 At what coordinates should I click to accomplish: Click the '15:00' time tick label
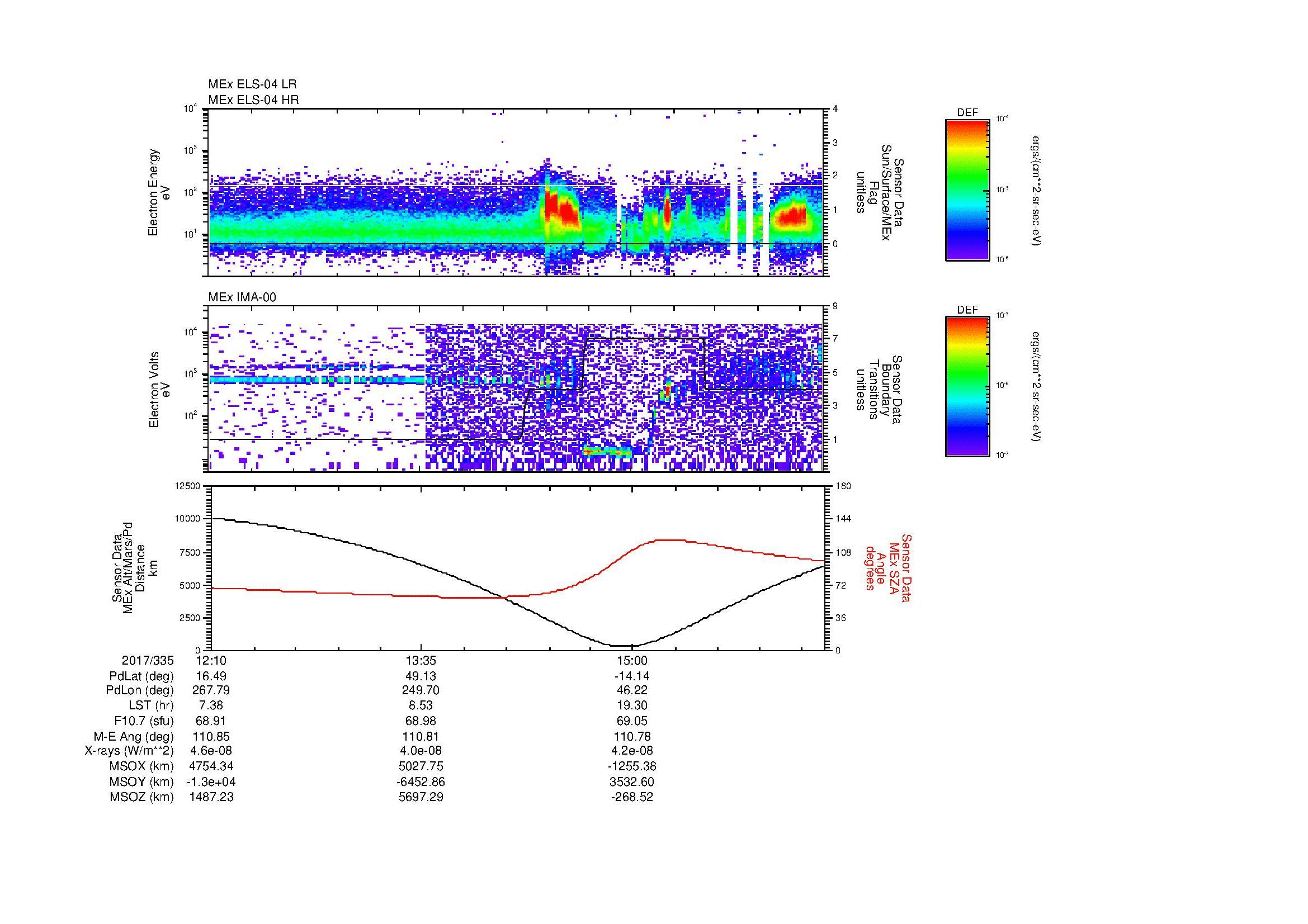[632, 660]
